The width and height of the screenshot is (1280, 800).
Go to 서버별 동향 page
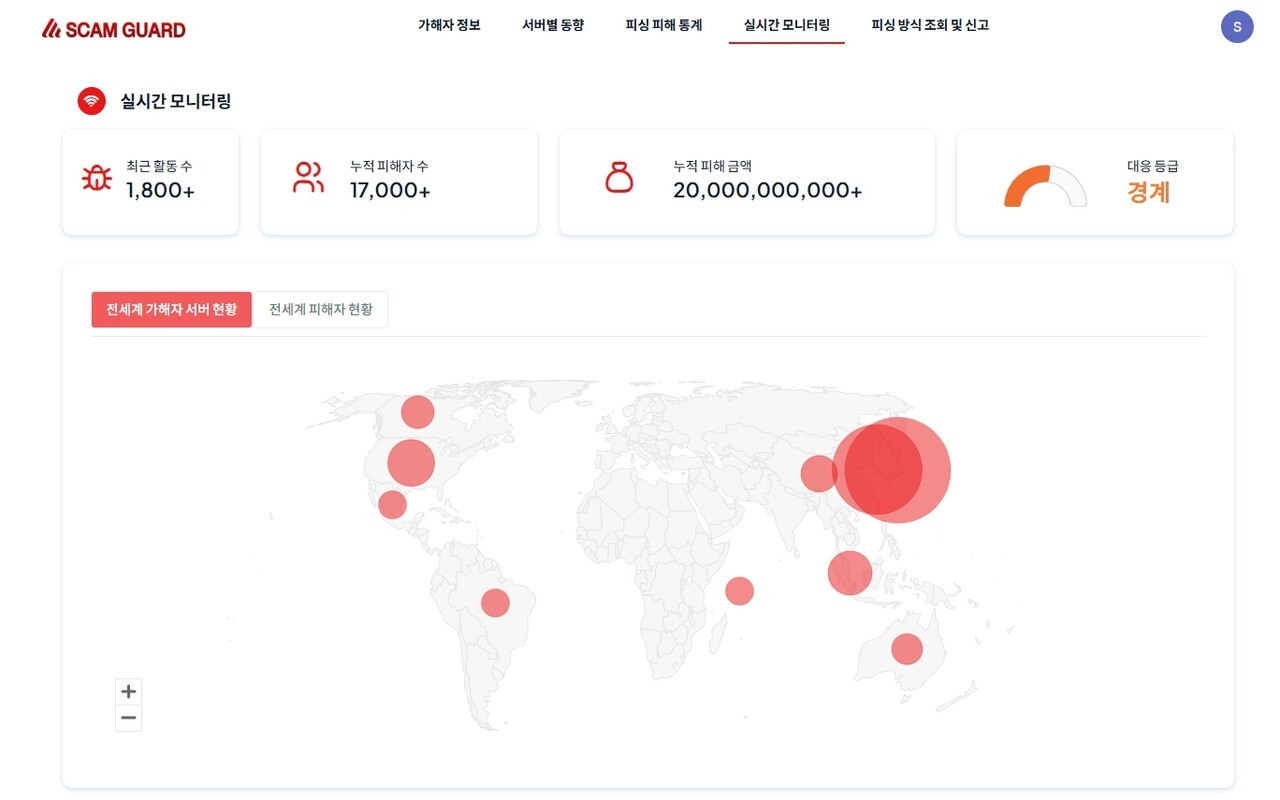[553, 25]
